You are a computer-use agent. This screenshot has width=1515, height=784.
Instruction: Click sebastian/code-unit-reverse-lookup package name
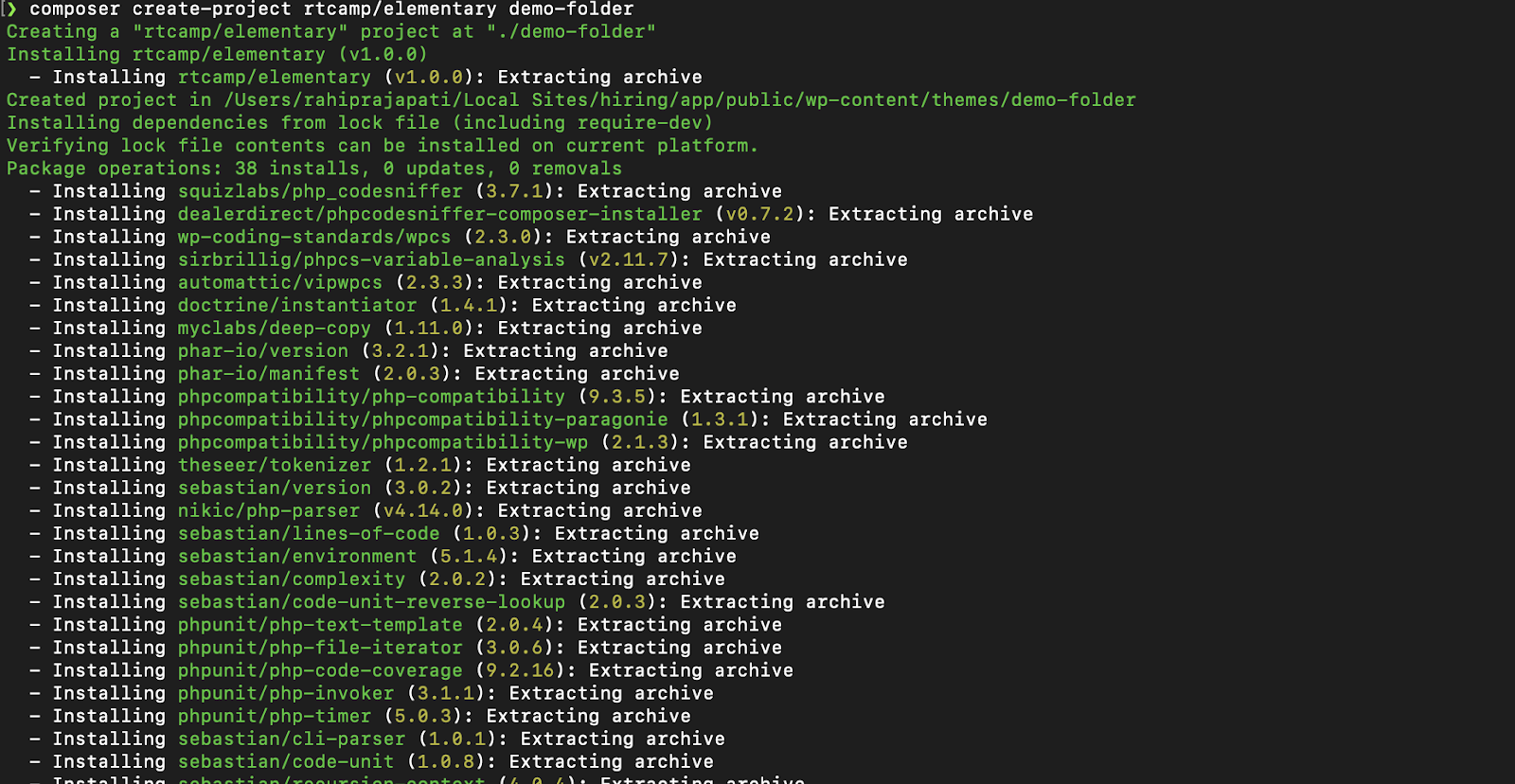(371, 601)
